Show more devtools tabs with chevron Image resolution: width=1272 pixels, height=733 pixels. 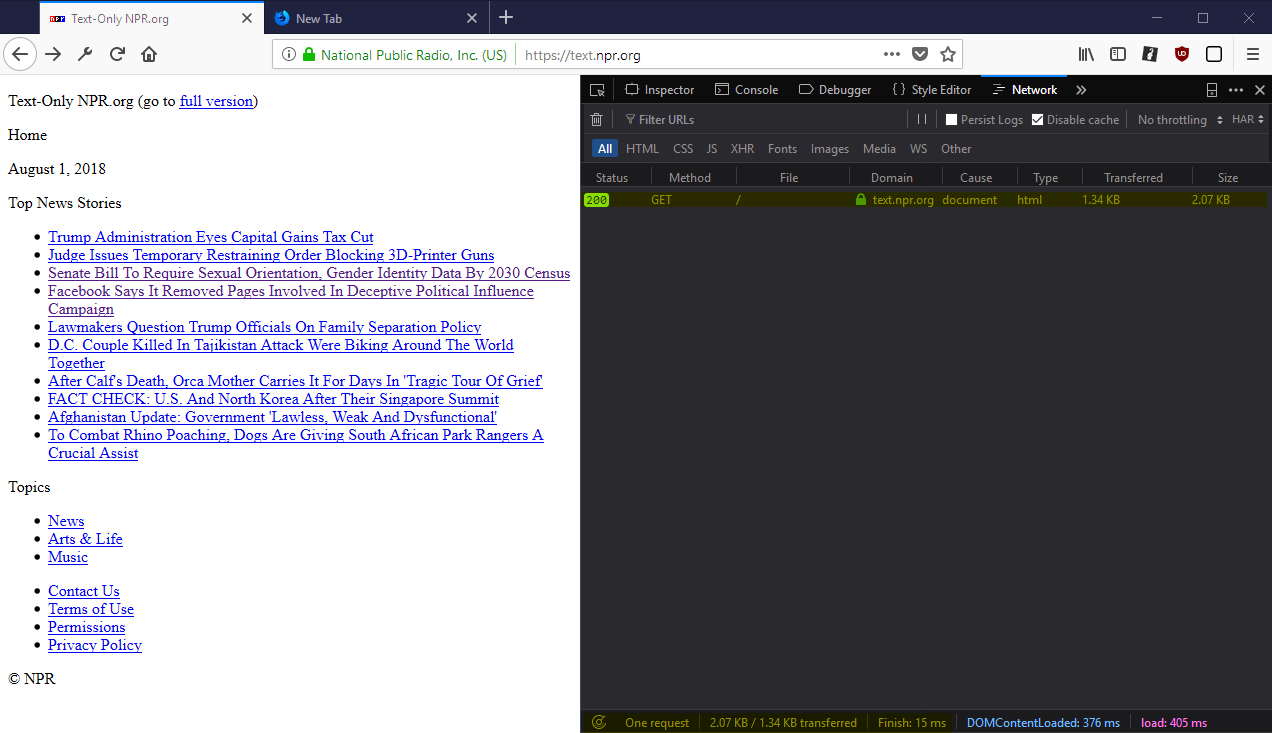[x=1081, y=90]
